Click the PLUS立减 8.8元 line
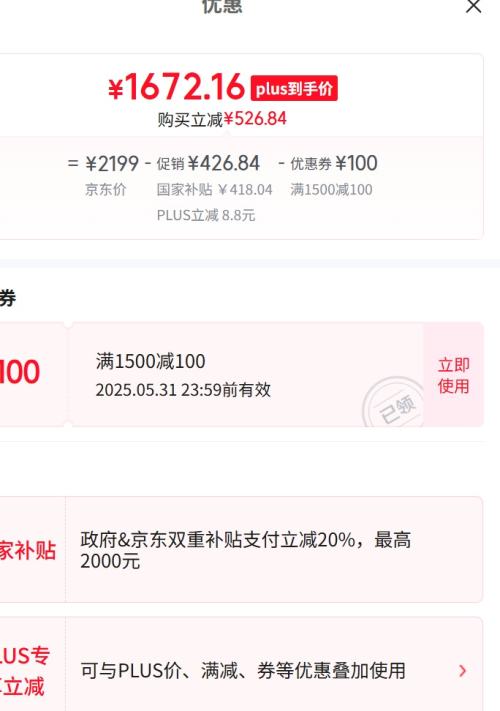This screenshot has height=711, width=500. (x=206, y=215)
